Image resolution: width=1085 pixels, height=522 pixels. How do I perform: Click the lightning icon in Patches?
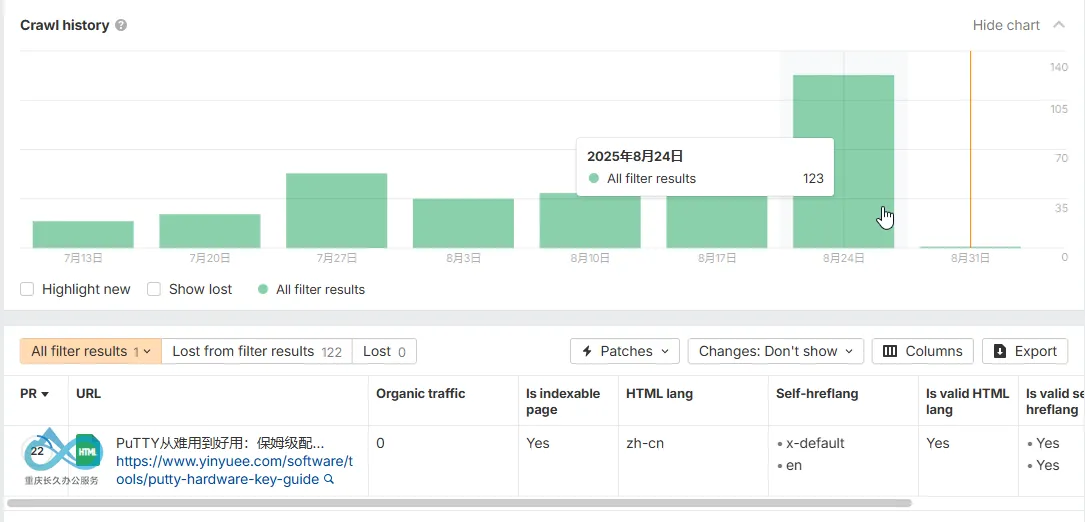pos(587,351)
